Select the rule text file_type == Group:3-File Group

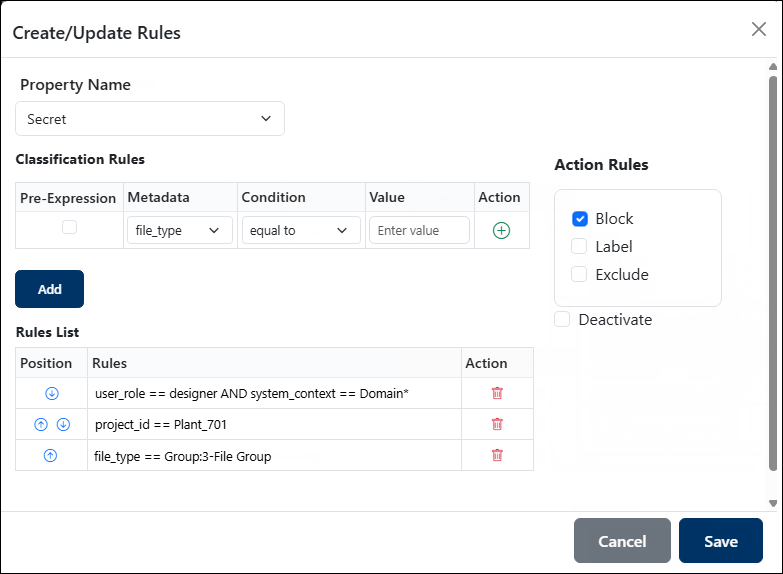coord(183,456)
